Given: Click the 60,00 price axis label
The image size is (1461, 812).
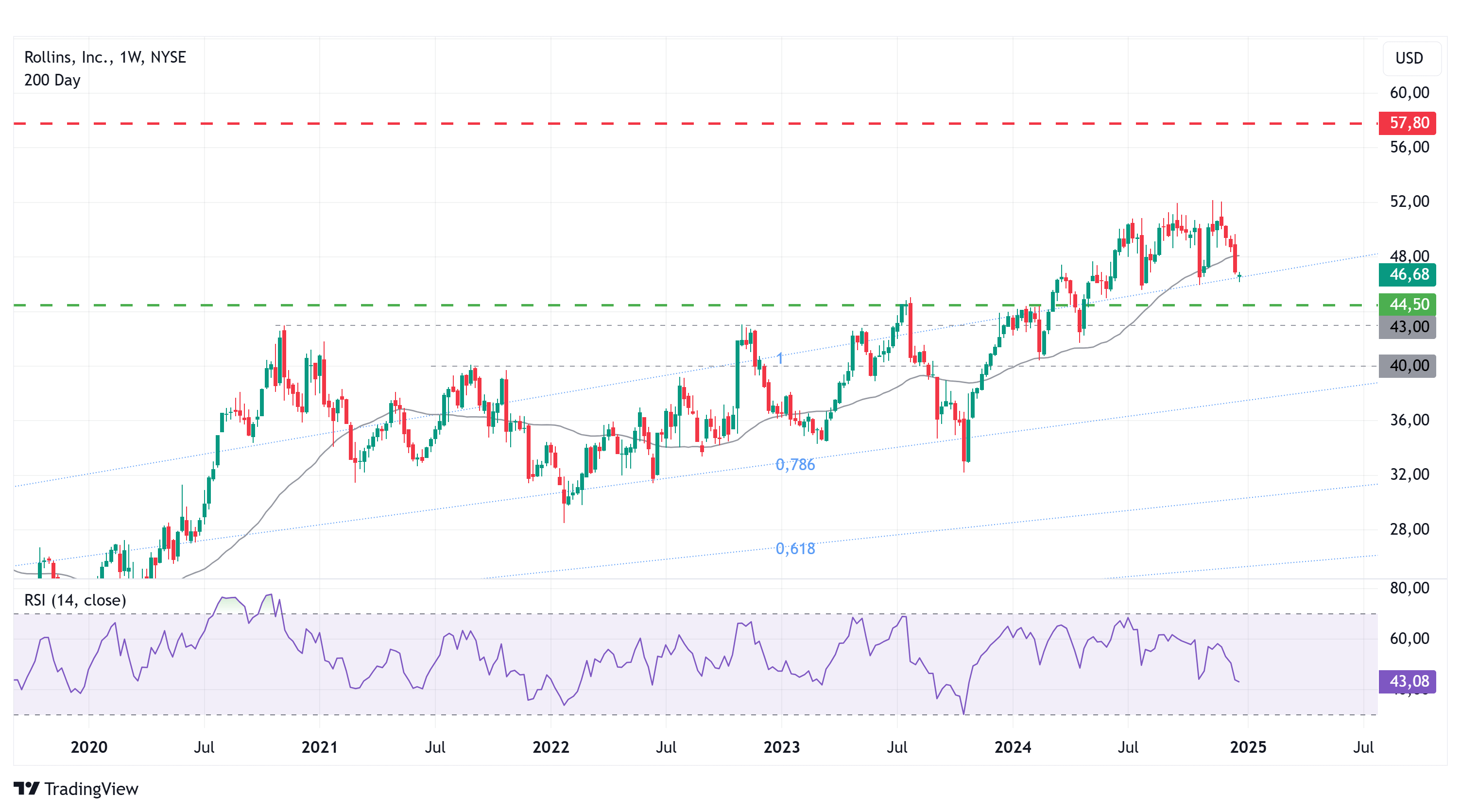Looking at the screenshot, I should (1409, 93).
